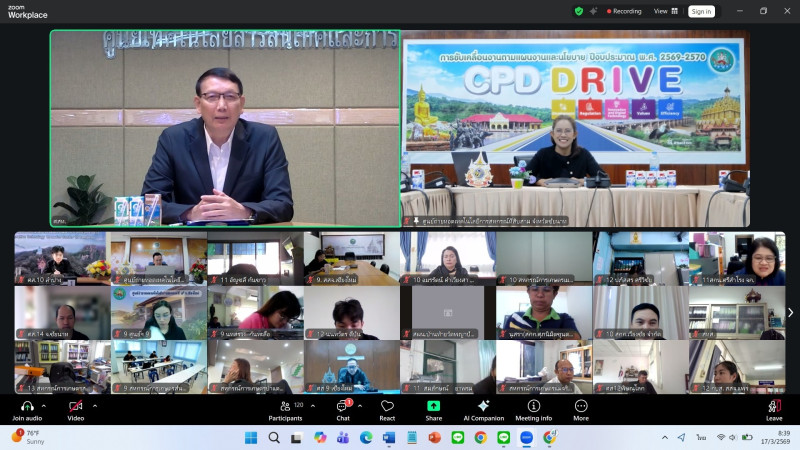Open the View layout menu
The width and height of the screenshot is (800, 450).
point(665,11)
